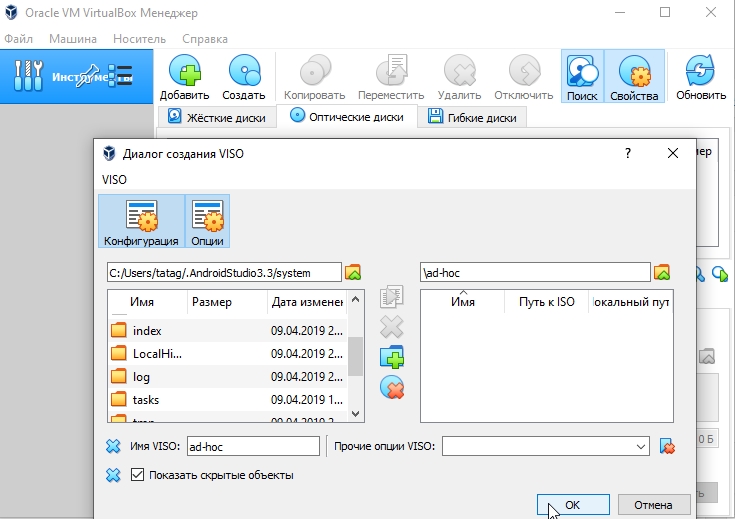Click the blue X icon beside hidden objects

(113, 475)
